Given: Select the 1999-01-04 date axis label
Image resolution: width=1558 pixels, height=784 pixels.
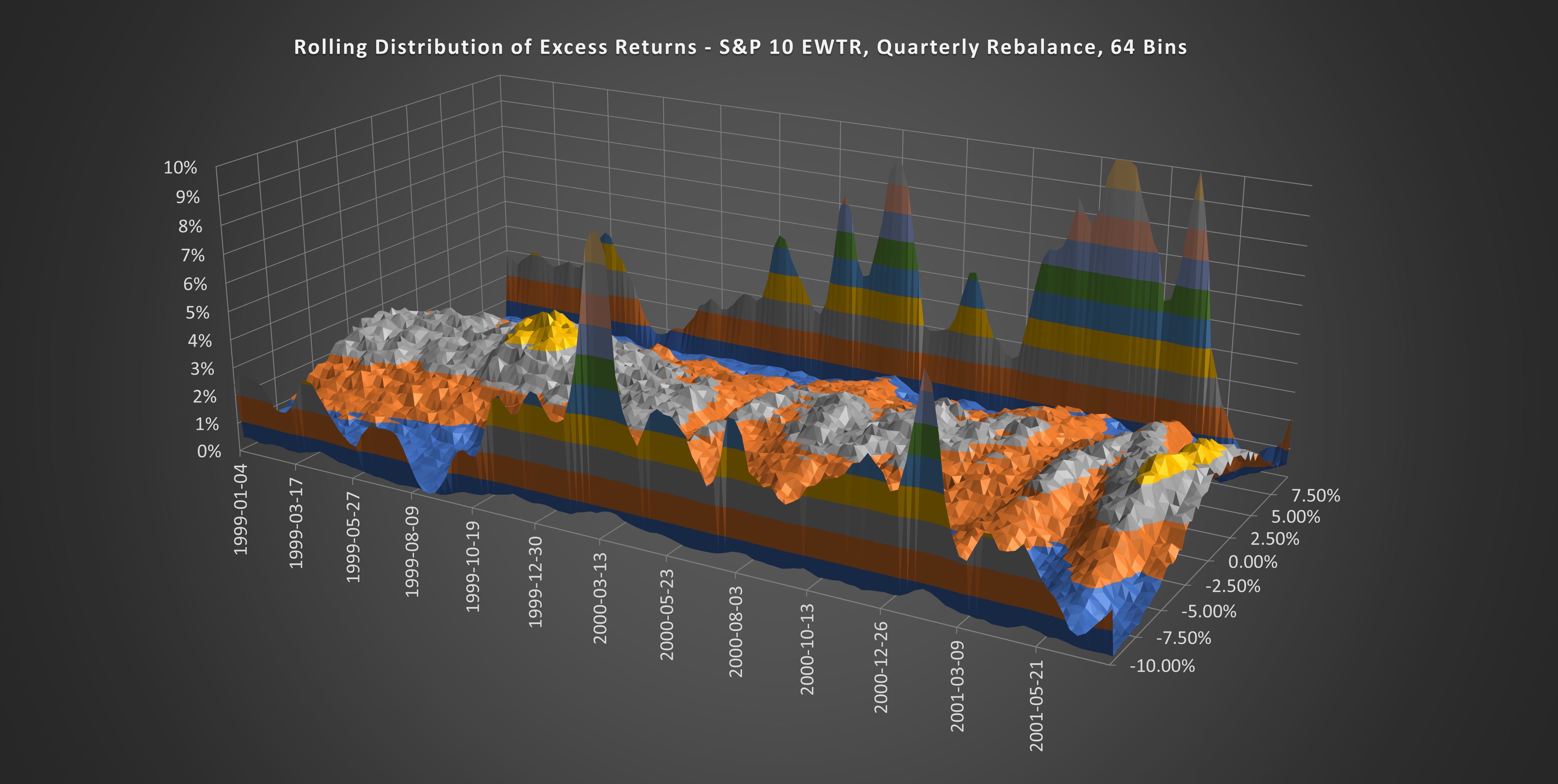Looking at the screenshot, I should 241,509.
